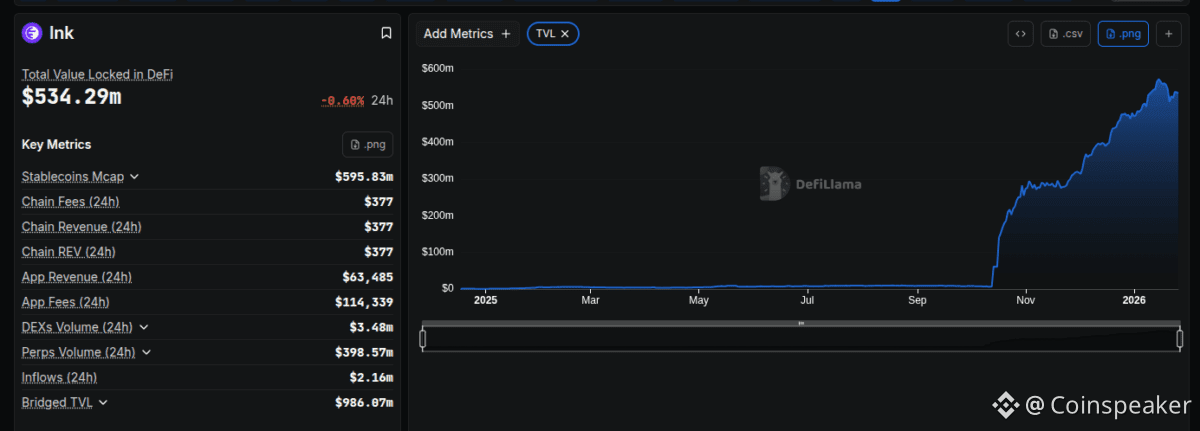Bookmark the Ink chain
The image size is (1200, 431).
click(x=386, y=33)
